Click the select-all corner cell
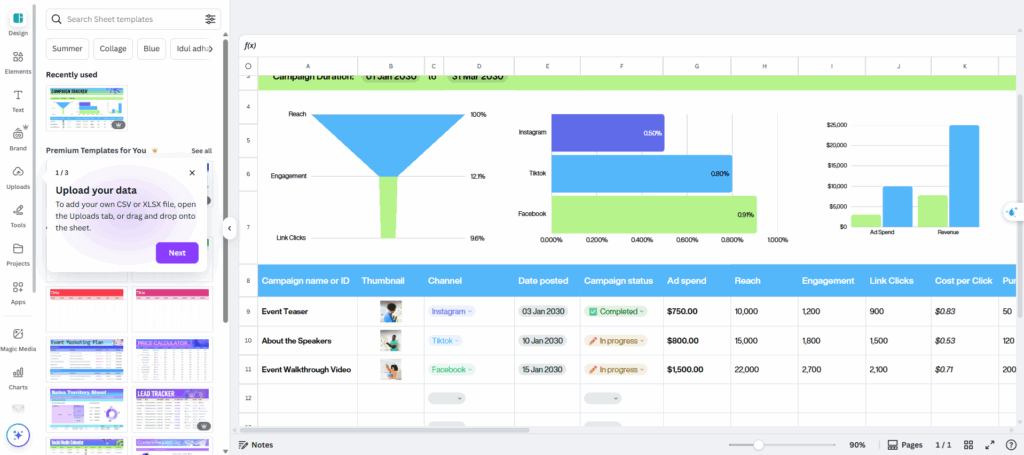 pyautogui.click(x=248, y=66)
